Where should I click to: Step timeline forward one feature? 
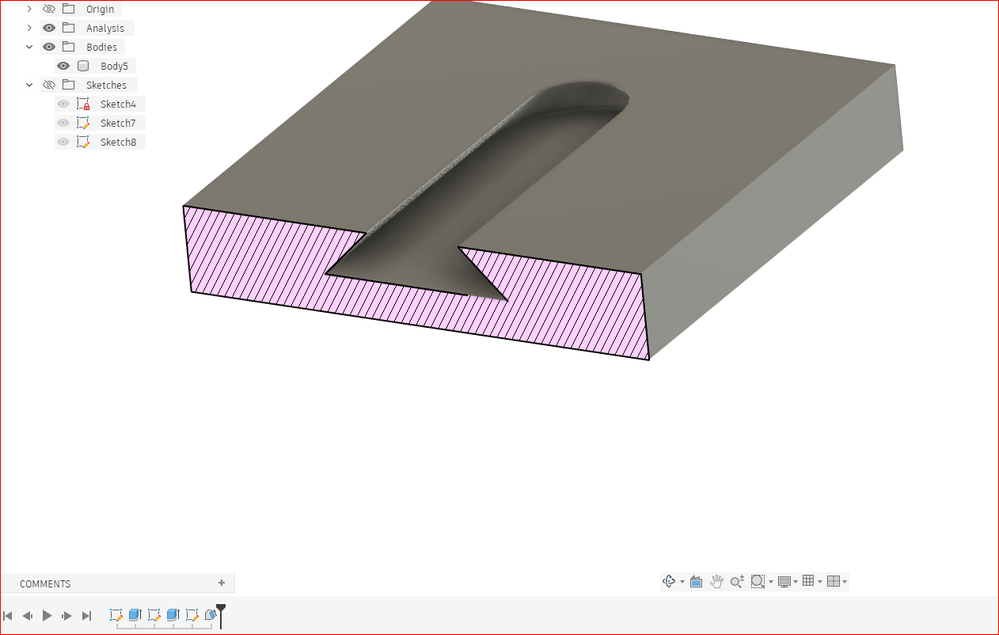[66, 615]
